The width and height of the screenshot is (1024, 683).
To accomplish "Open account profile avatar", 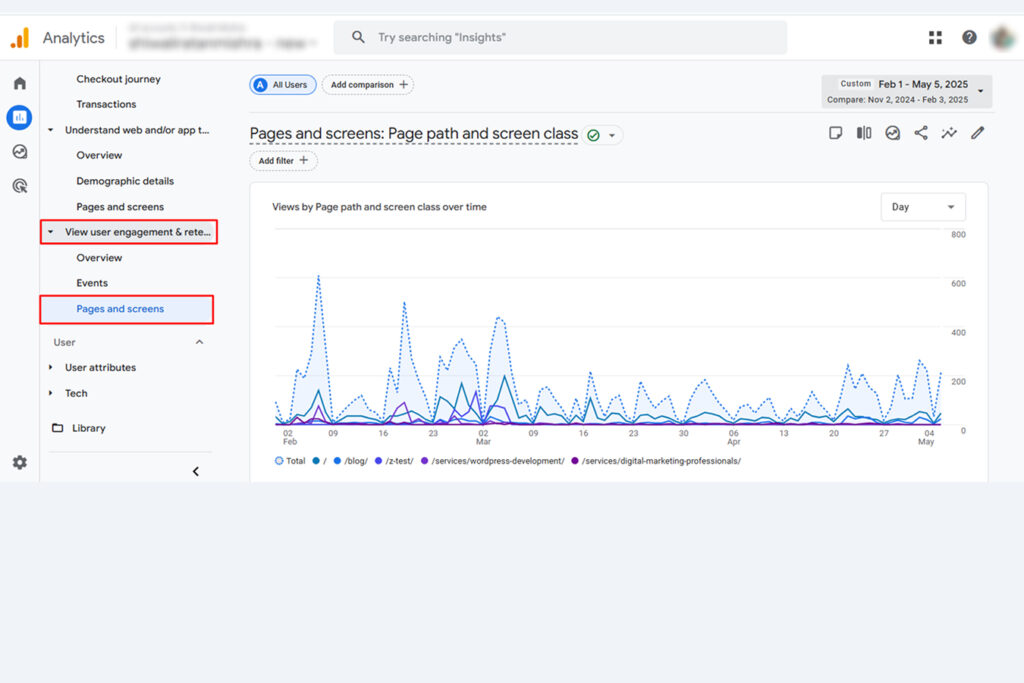I will coord(1002,38).
